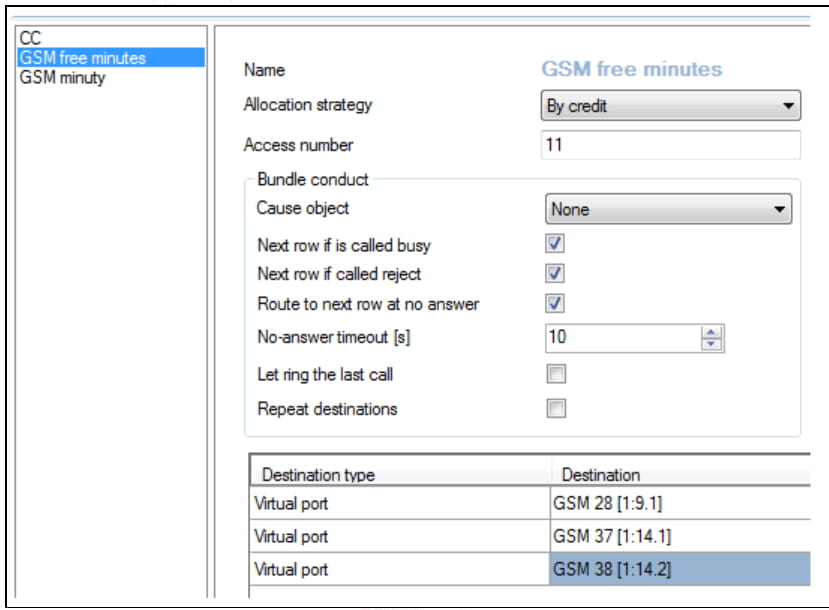Click the GSM free minutes name value
The width and height of the screenshot is (829, 610).
(632, 69)
